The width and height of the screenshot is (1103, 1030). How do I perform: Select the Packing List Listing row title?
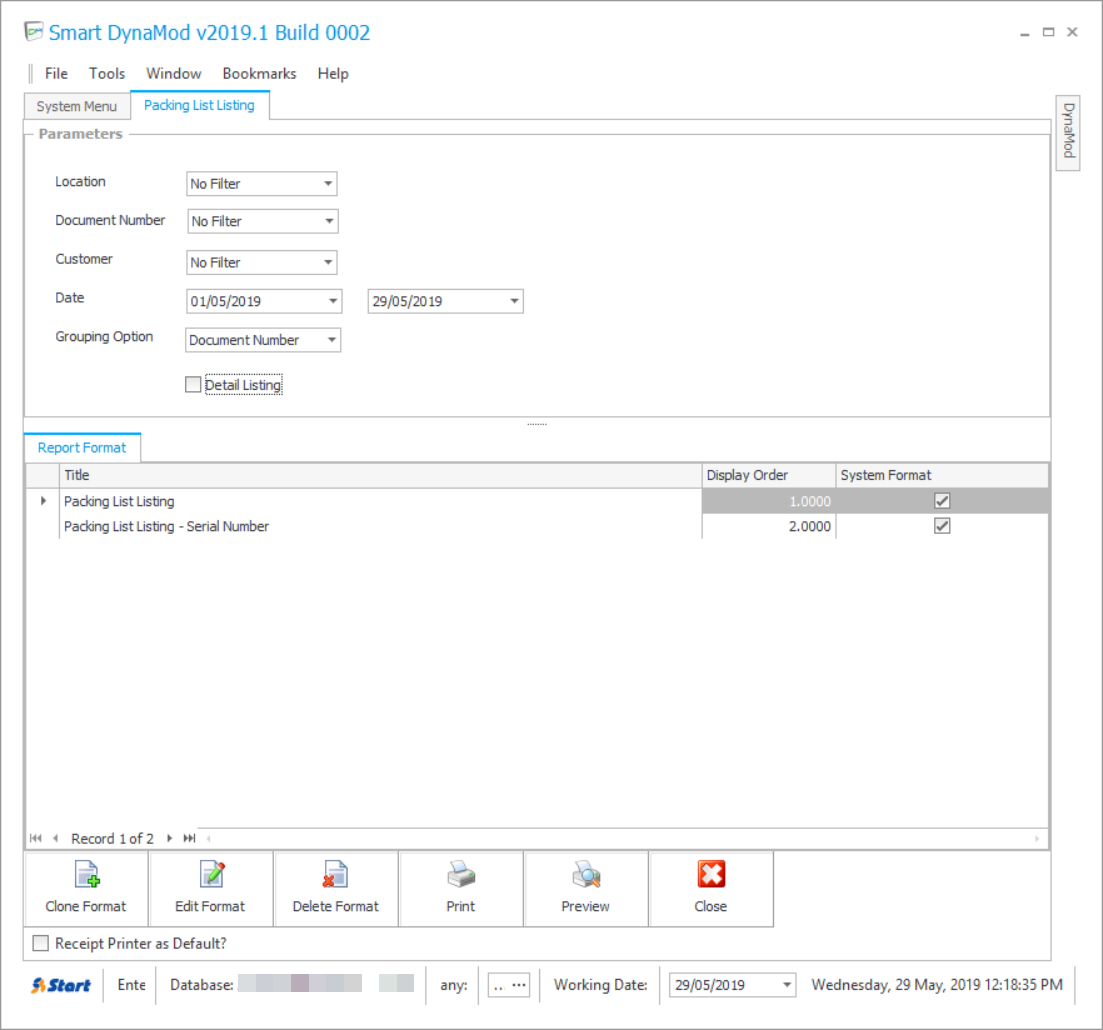(x=119, y=501)
